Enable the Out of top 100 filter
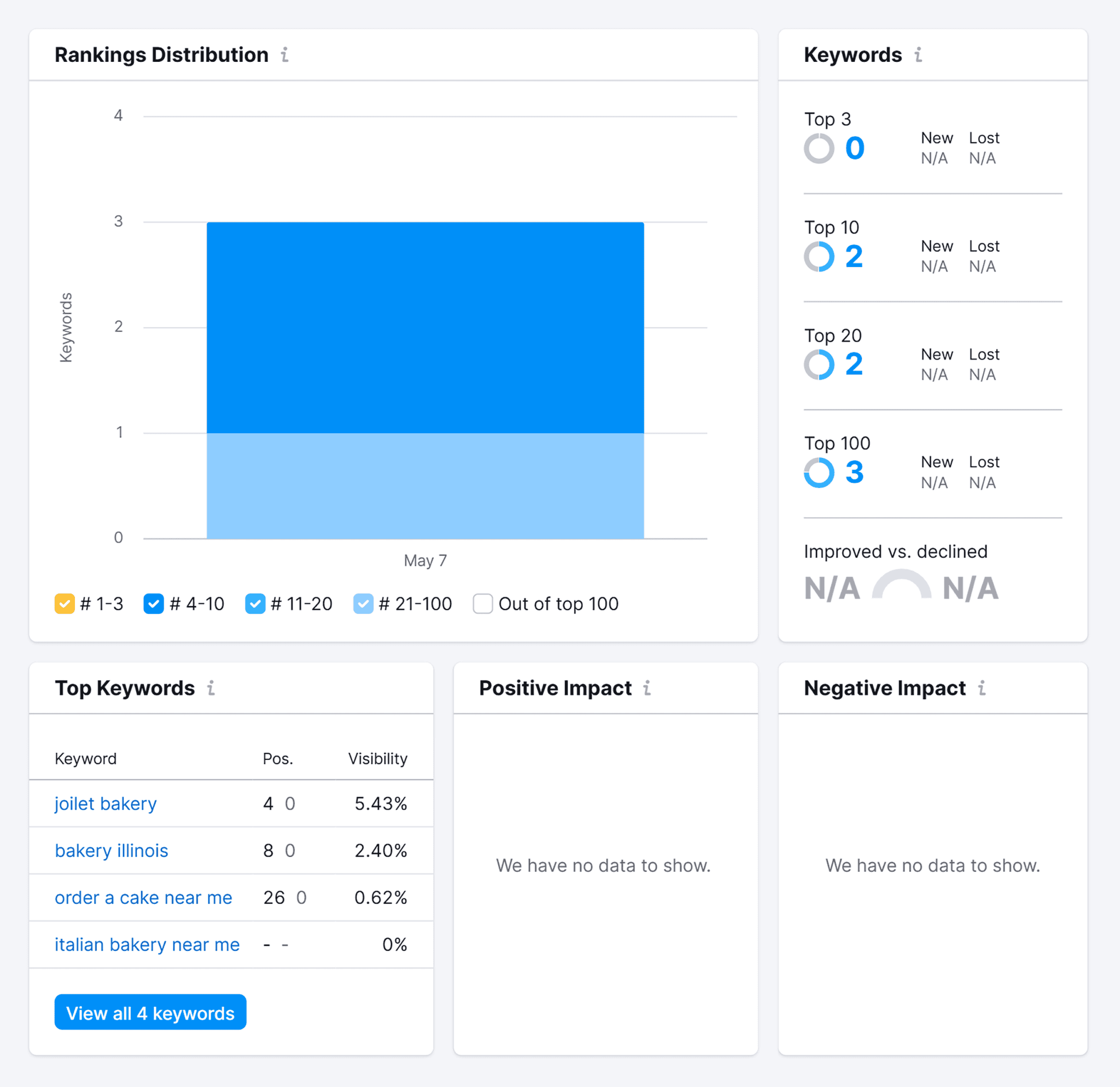The width and height of the screenshot is (1120, 1087). pos(483,603)
